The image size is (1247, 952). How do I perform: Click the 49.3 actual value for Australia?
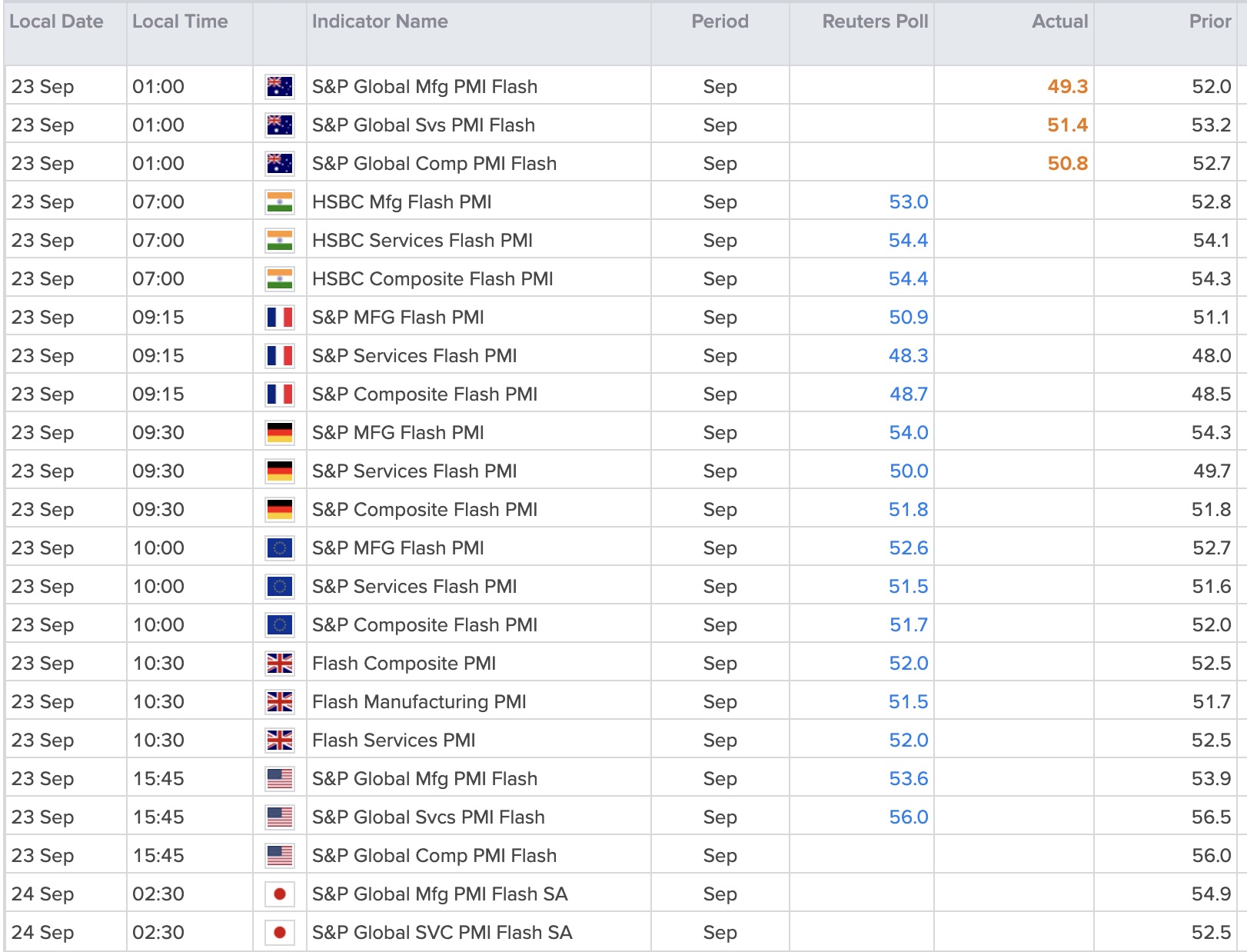pyautogui.click(x=1067, y=87)
